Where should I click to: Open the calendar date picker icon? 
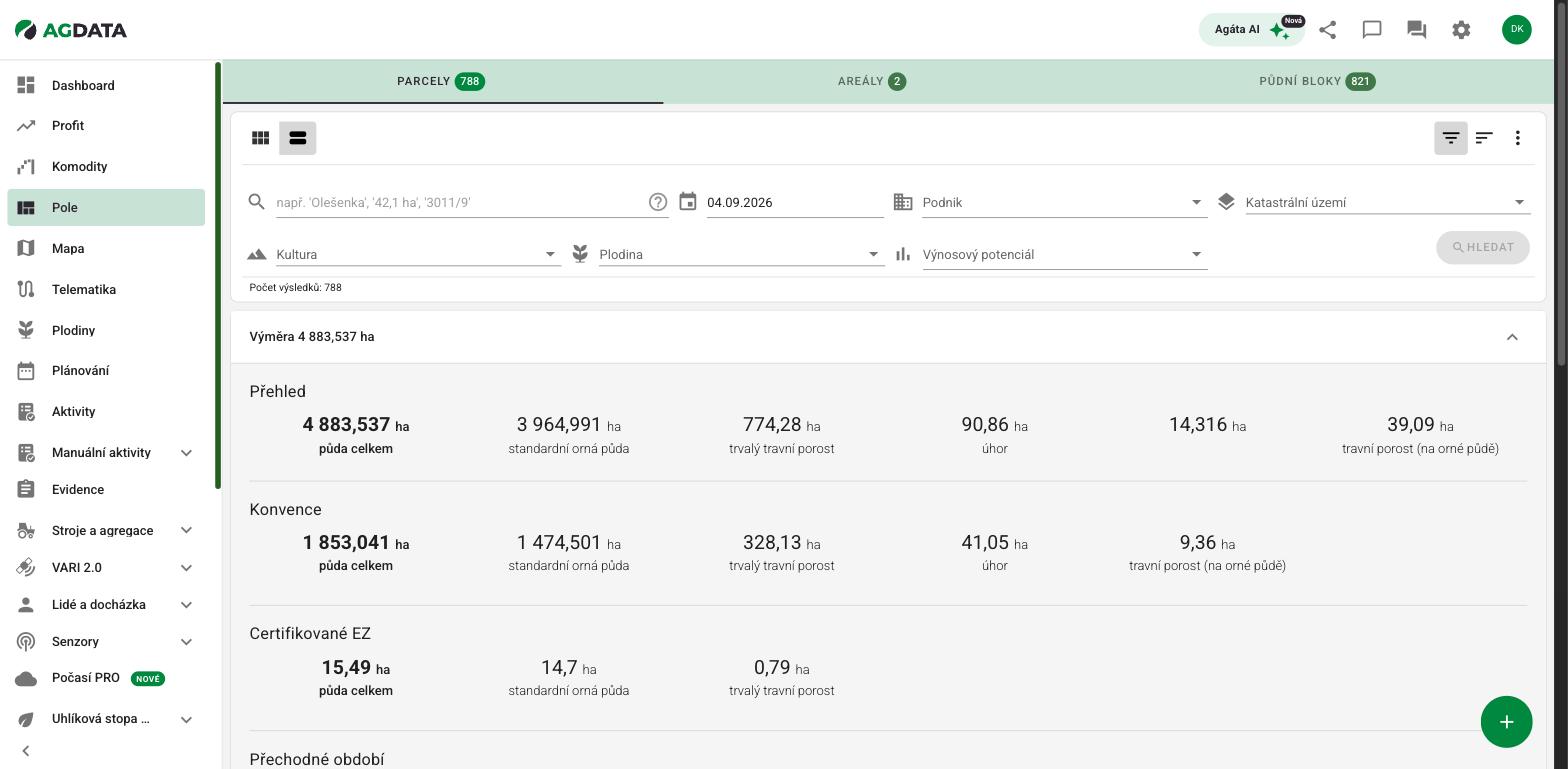688,202
